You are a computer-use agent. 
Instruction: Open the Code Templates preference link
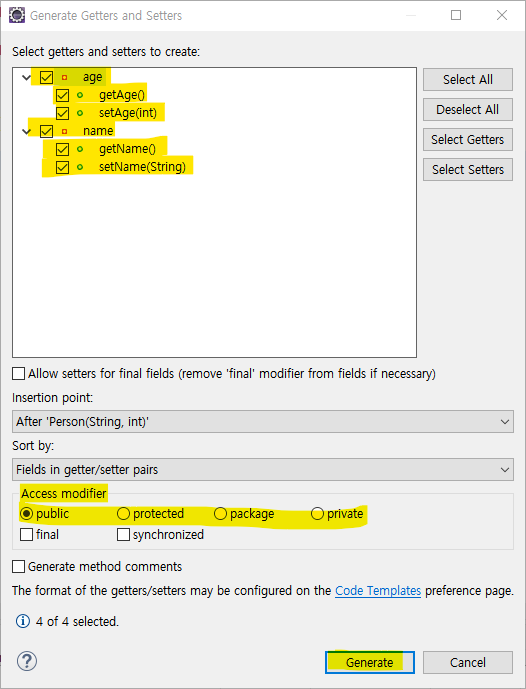378,591
